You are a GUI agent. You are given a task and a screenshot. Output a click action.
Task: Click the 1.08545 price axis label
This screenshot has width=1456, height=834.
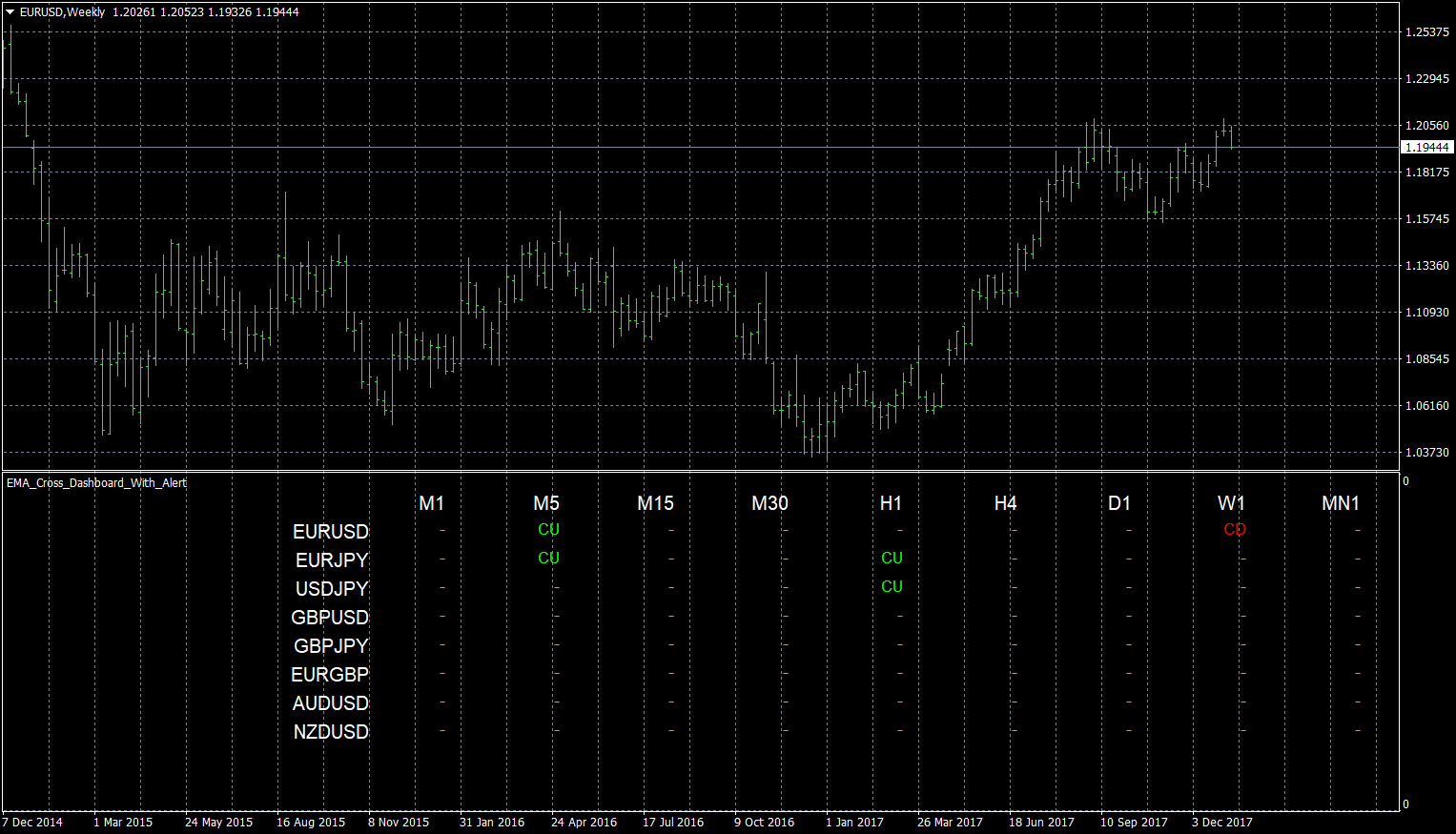click(x=1426, y=359)
